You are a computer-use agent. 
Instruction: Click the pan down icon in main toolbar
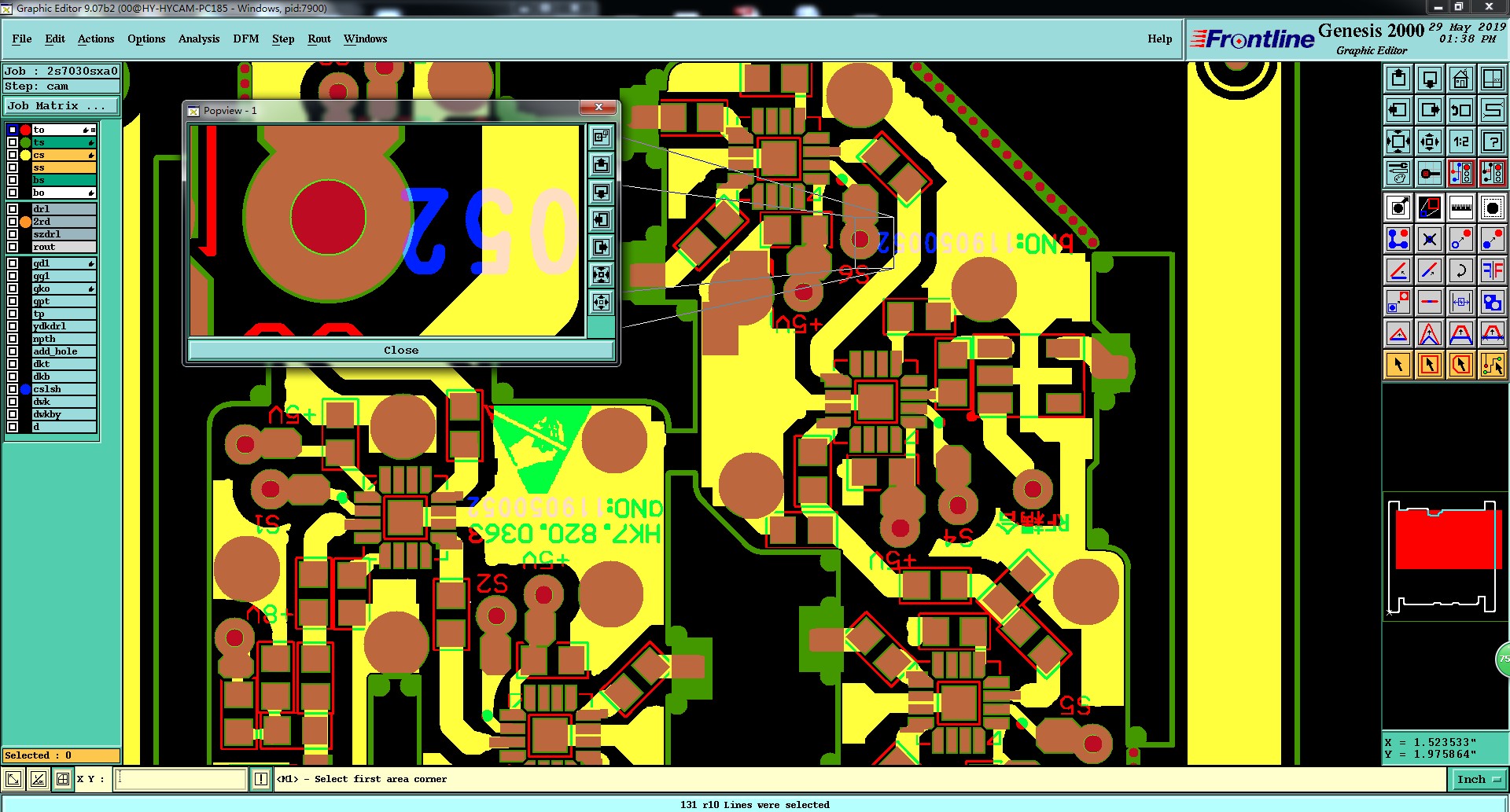point(1430,79)
